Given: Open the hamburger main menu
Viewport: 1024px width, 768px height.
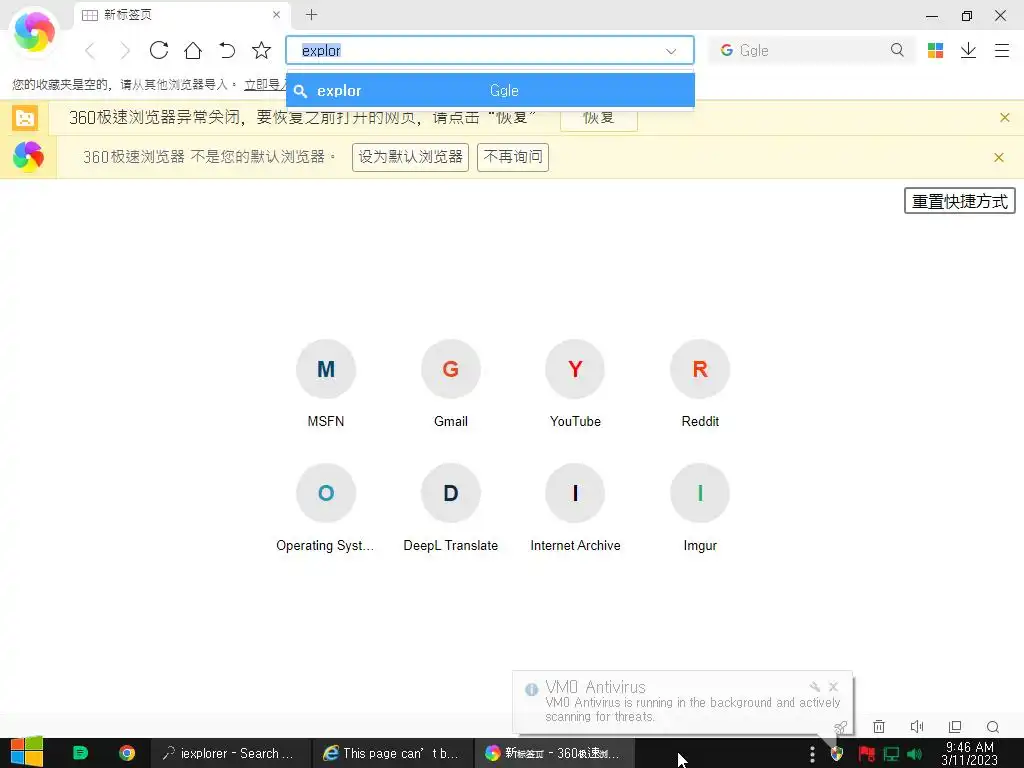Looking at the screenshot, I should point(1002,50).
